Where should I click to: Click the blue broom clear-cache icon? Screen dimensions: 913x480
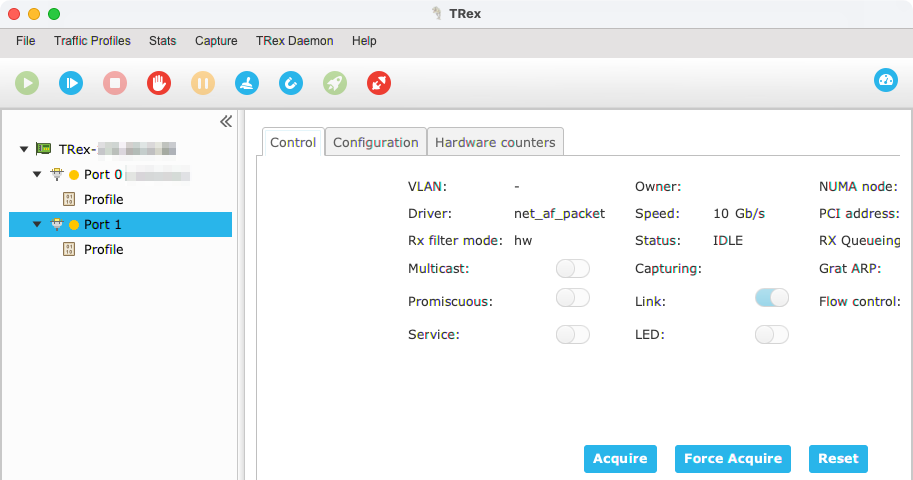tap(247, 83)
